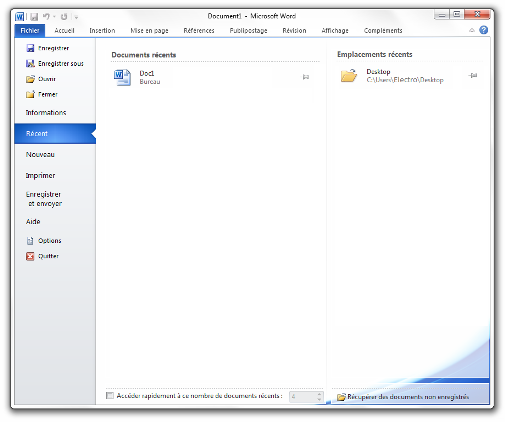
Task: Click the Save icon in quick access toolbar
Action: pos(34,16)
